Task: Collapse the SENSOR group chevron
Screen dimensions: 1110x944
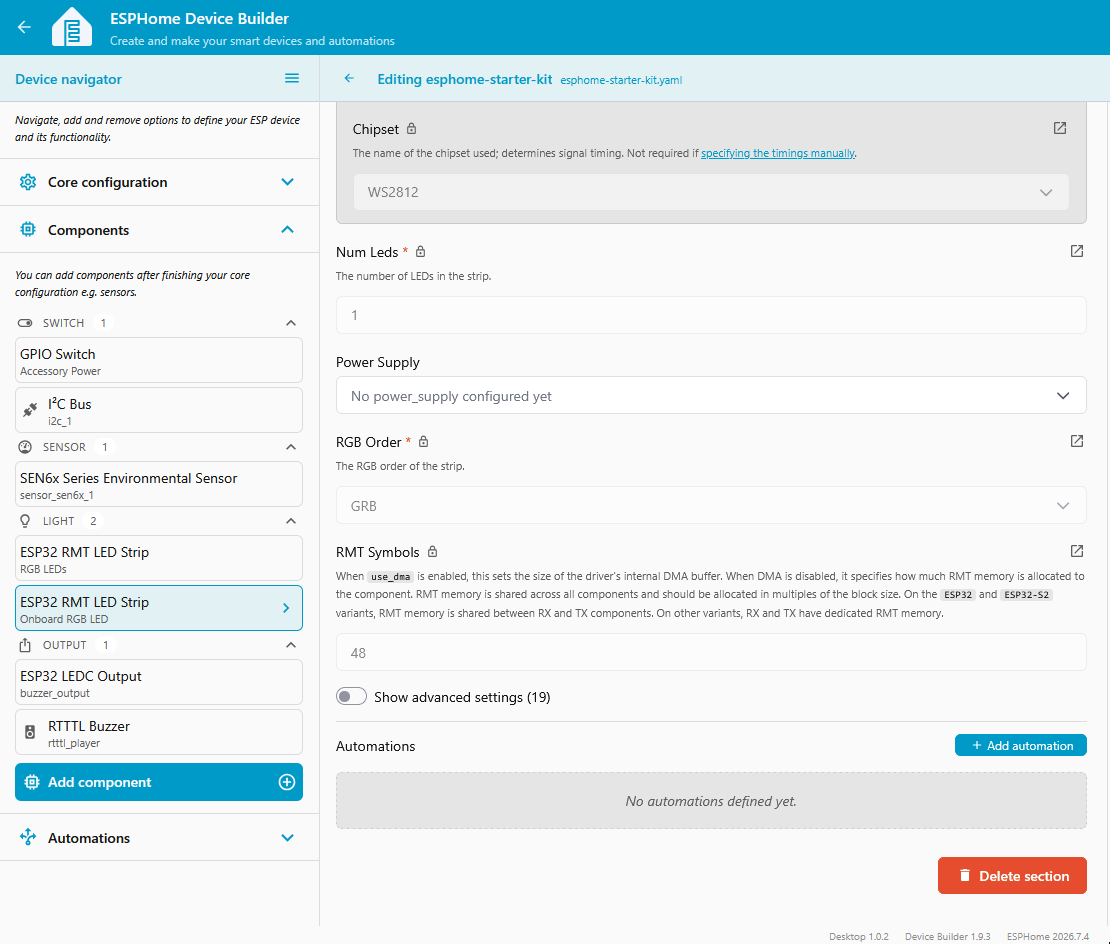Action: [x=291, y=447]
